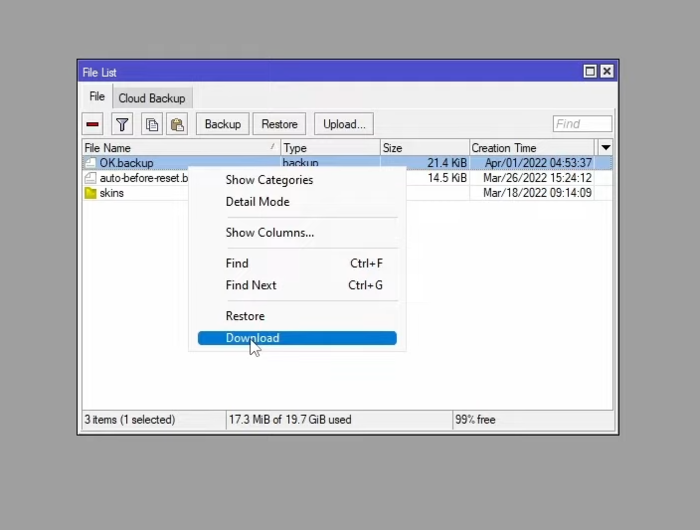Click the paste clipboard icon
Image resolution: width=700 pixels, height=530 pixels.
click(177, 124)
